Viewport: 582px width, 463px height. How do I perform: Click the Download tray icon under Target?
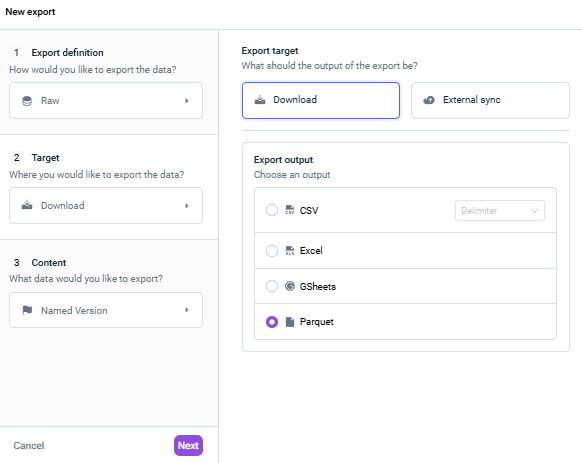[27, 205]
